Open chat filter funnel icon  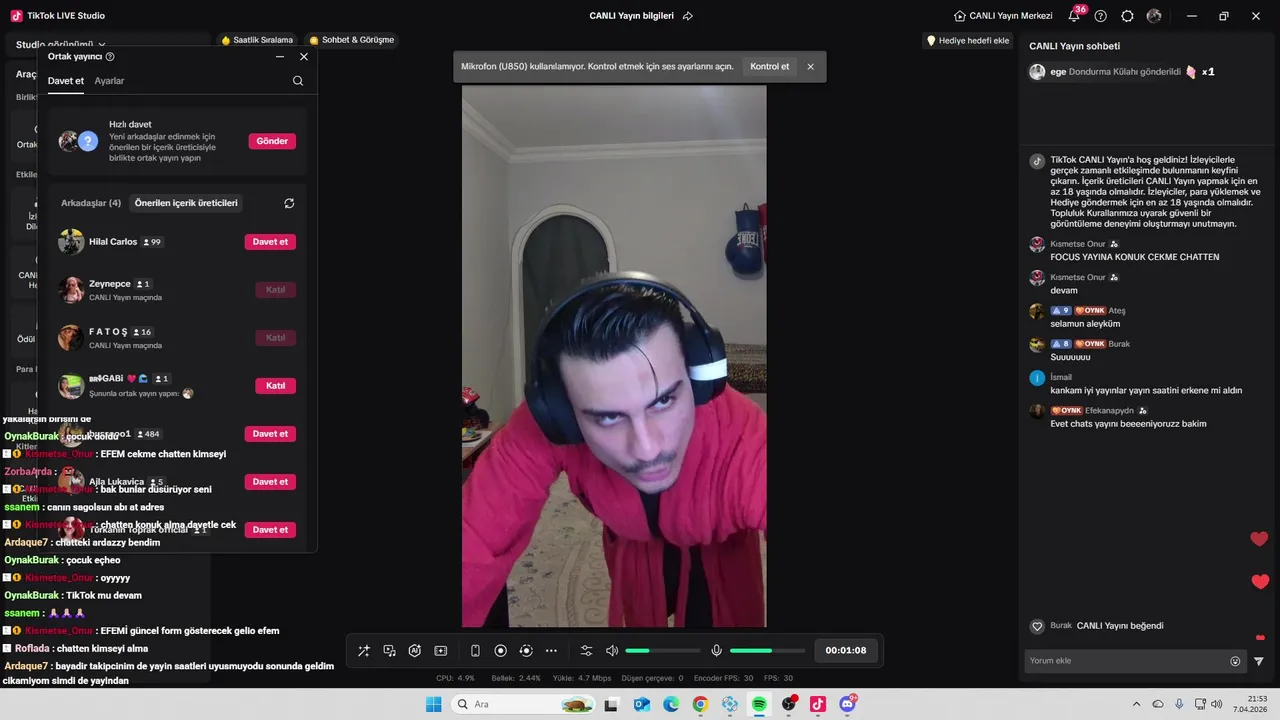coord(1259,661)
